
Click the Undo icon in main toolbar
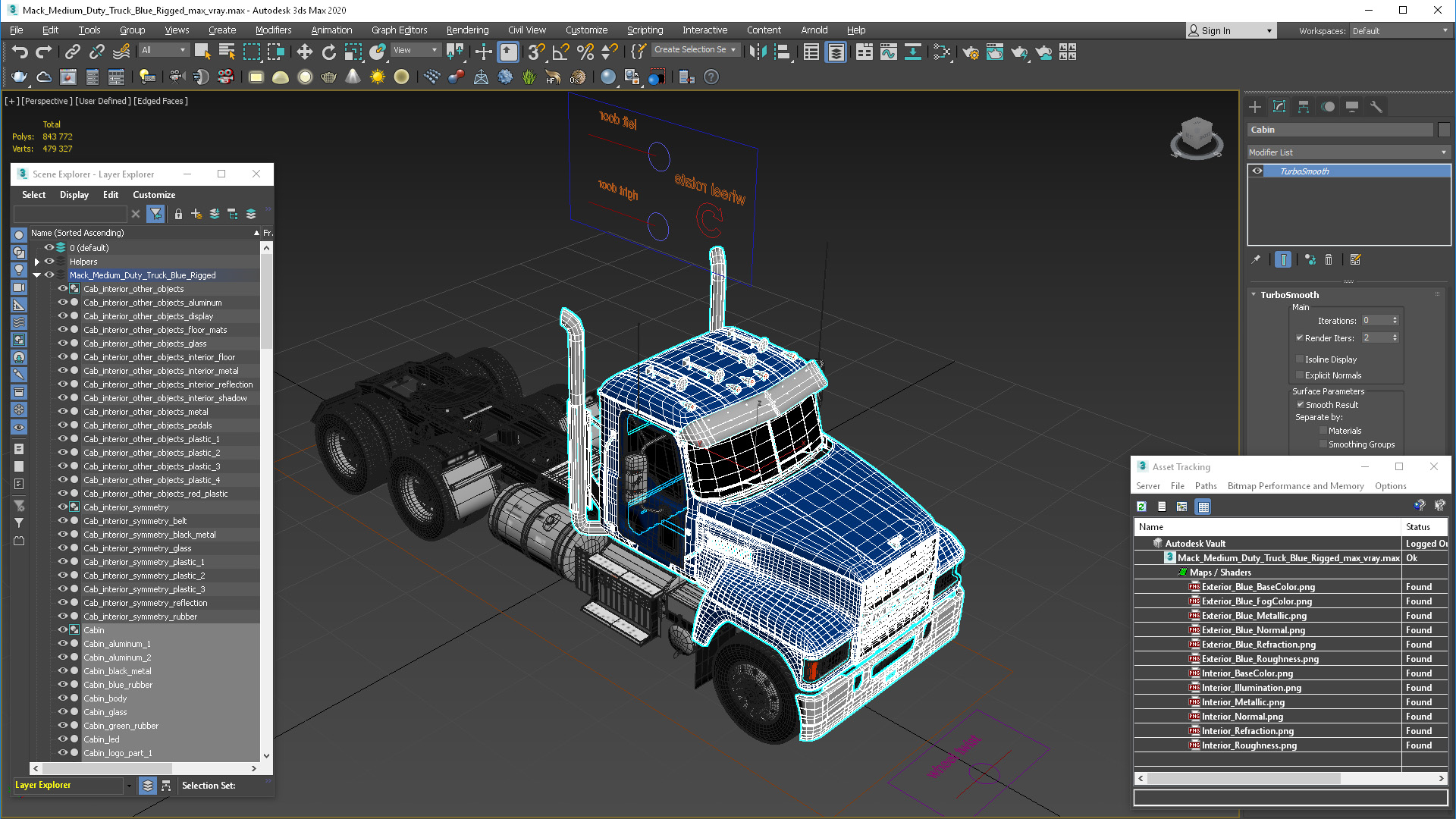20,52
